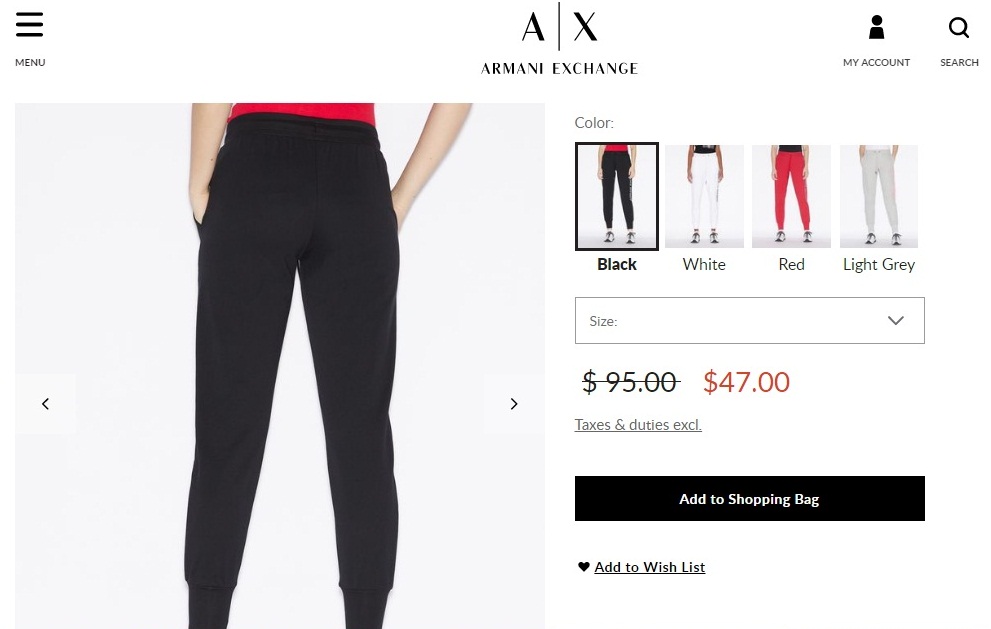Open search via magnifying glass icon
This screenshot has height=629, width=991.
click(x=959, y=27)
